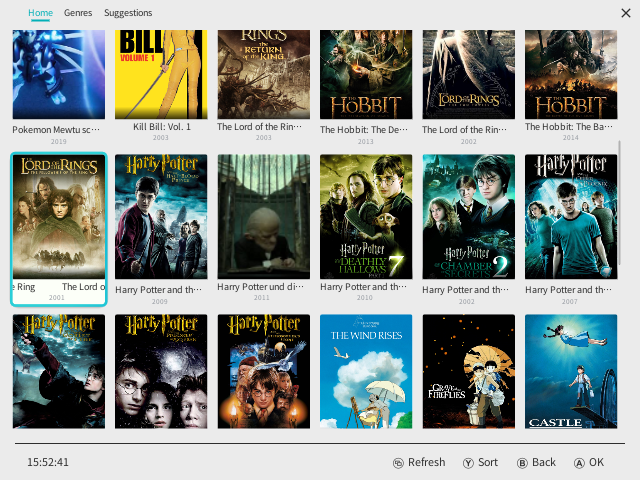Click the B button icon beside Back

(522, 463)
